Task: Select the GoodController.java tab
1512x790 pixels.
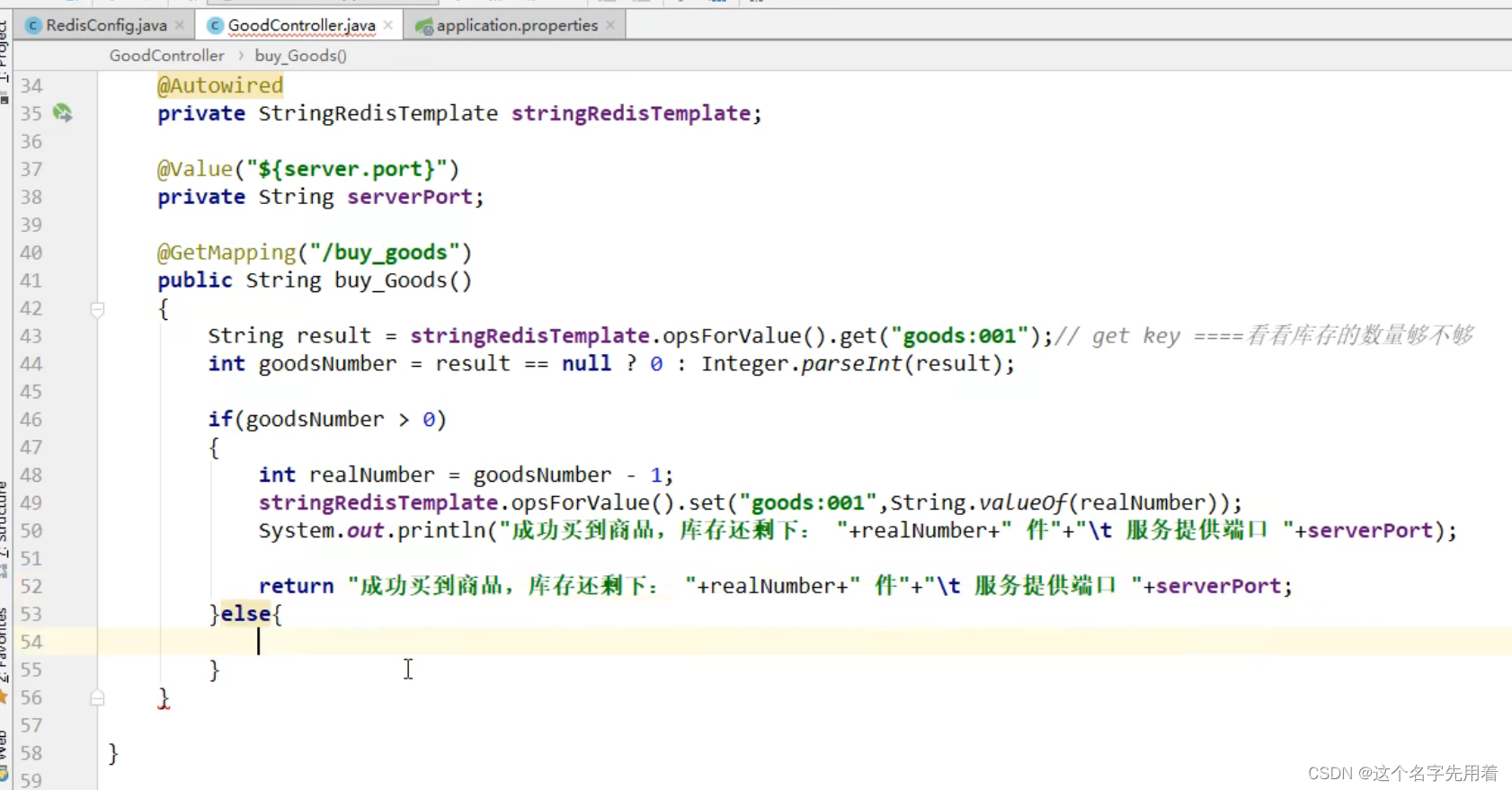Action: (x=301, y=25)
